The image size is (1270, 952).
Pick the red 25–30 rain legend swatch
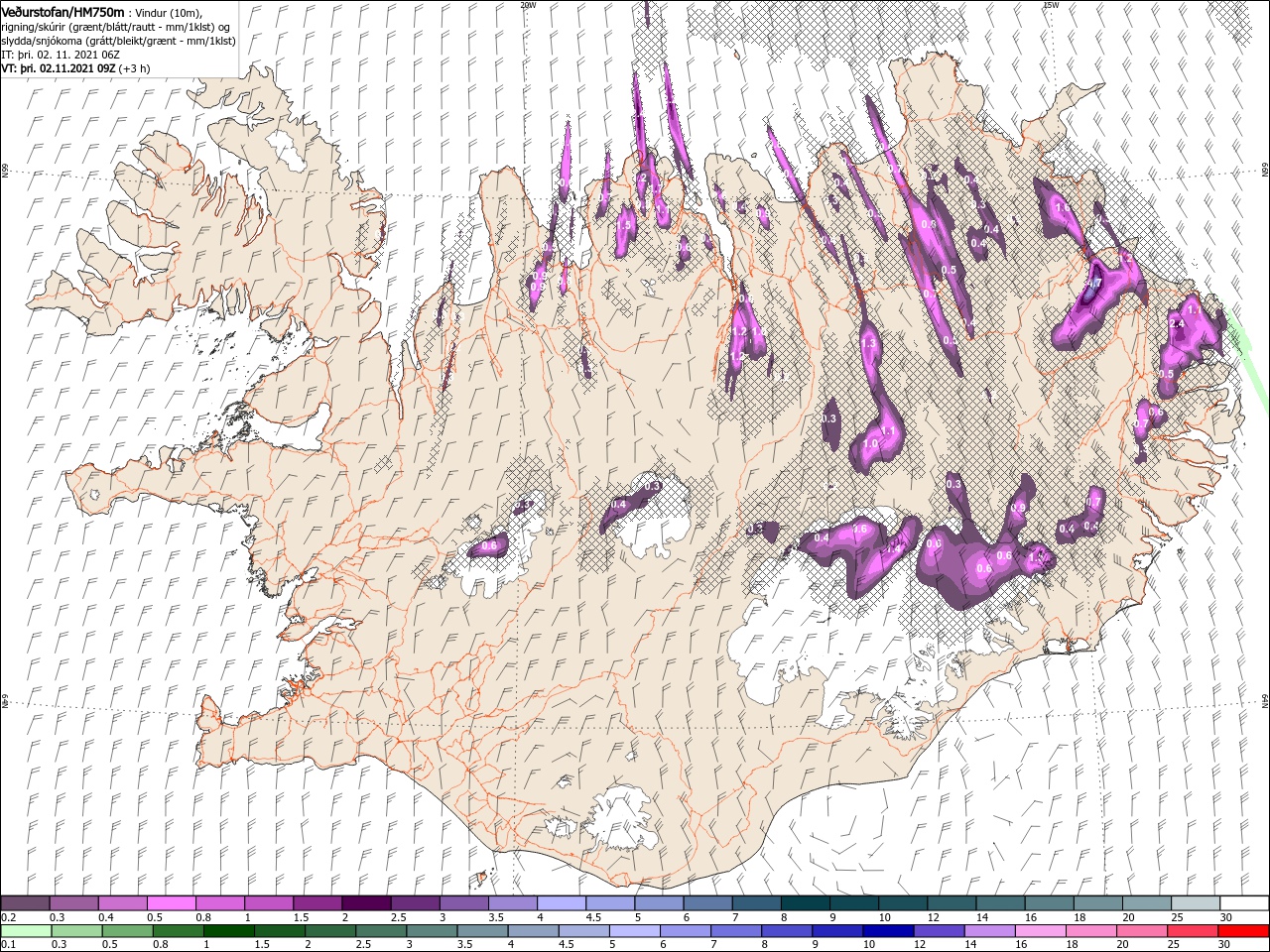[x=1193, y=931]
